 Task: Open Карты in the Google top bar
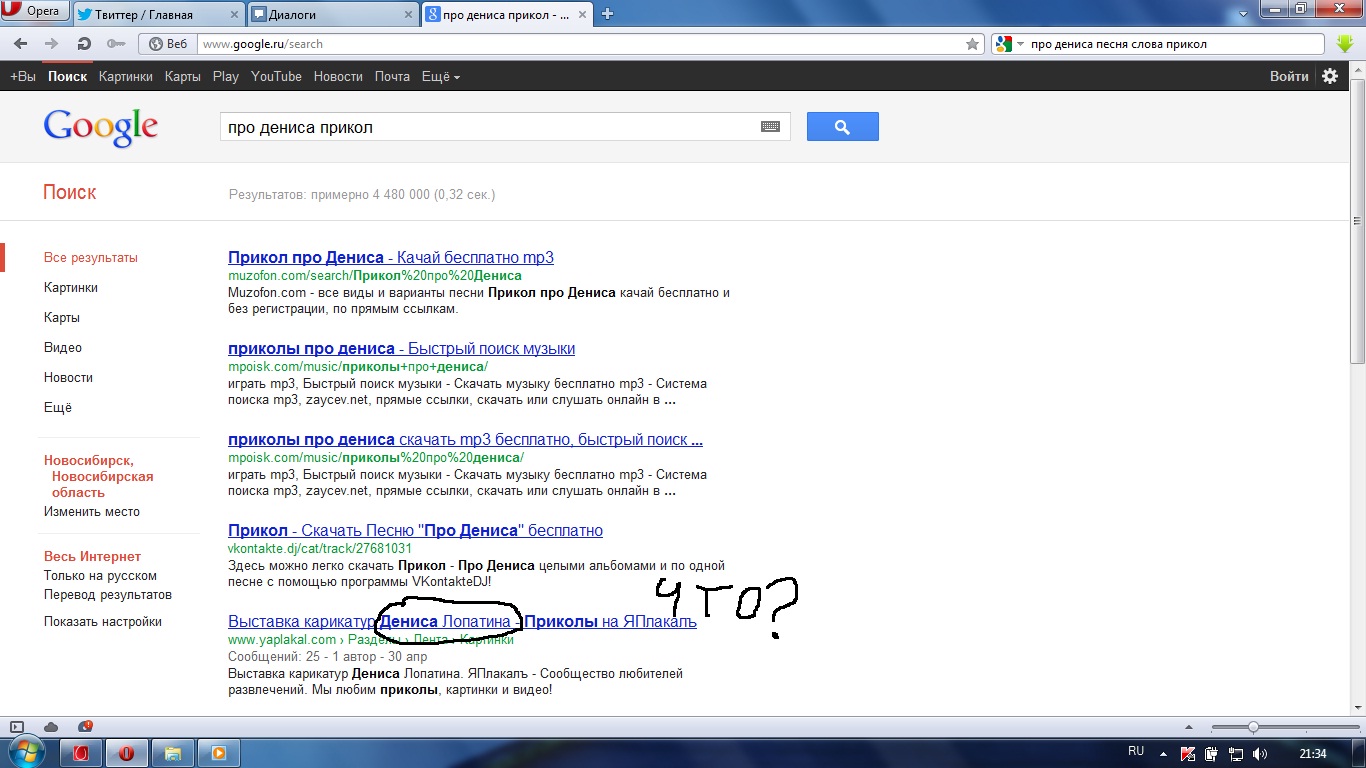point(183,76)
